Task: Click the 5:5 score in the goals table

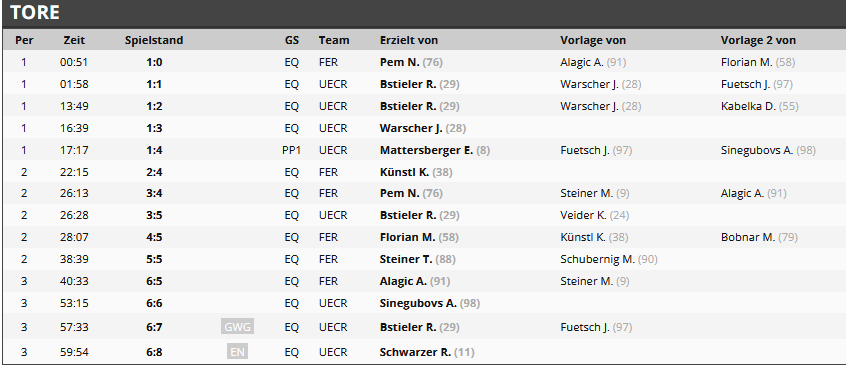Action: point(154,259)
